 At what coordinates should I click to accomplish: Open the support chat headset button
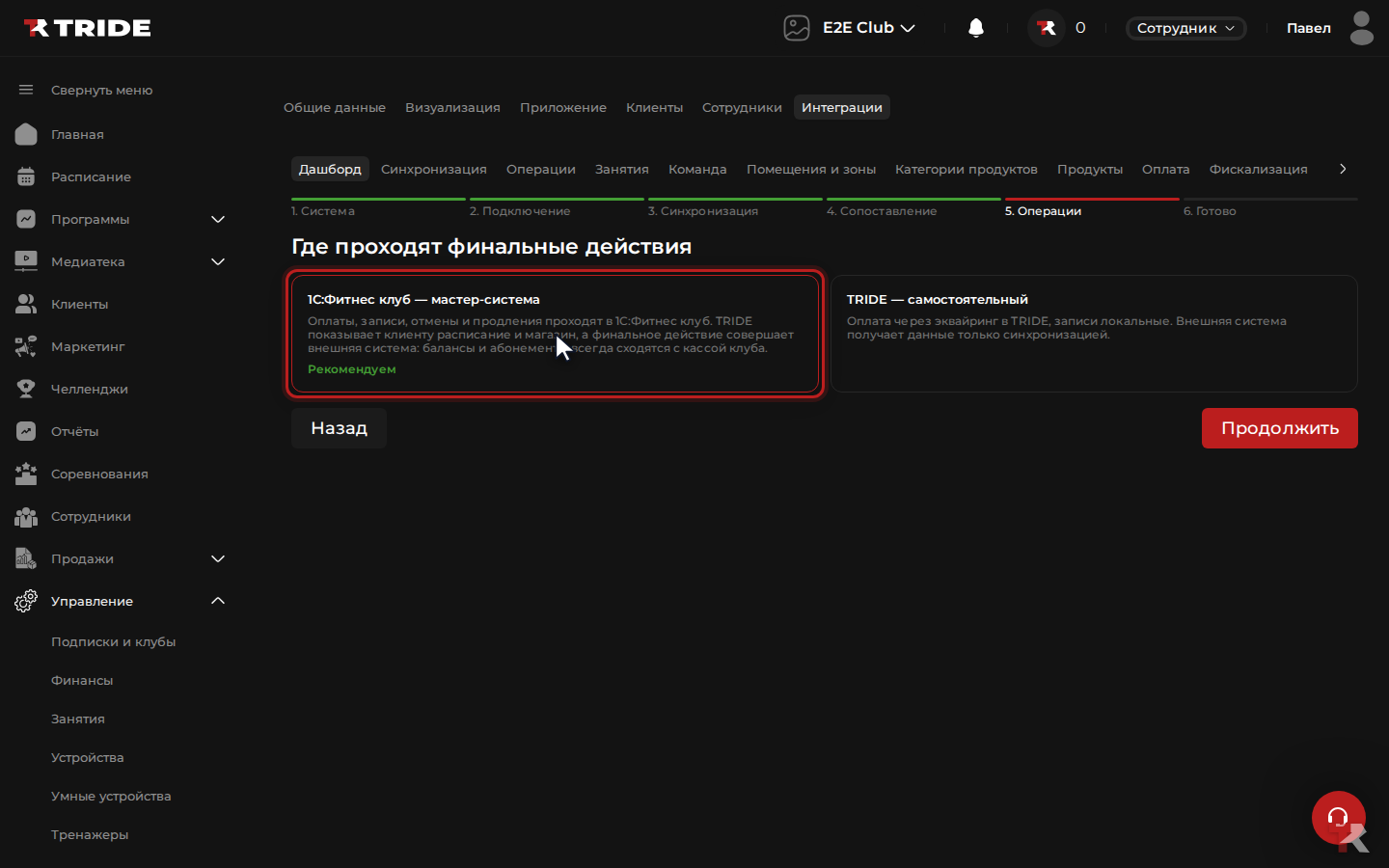pyautogui.click(x=1339, y=818)
